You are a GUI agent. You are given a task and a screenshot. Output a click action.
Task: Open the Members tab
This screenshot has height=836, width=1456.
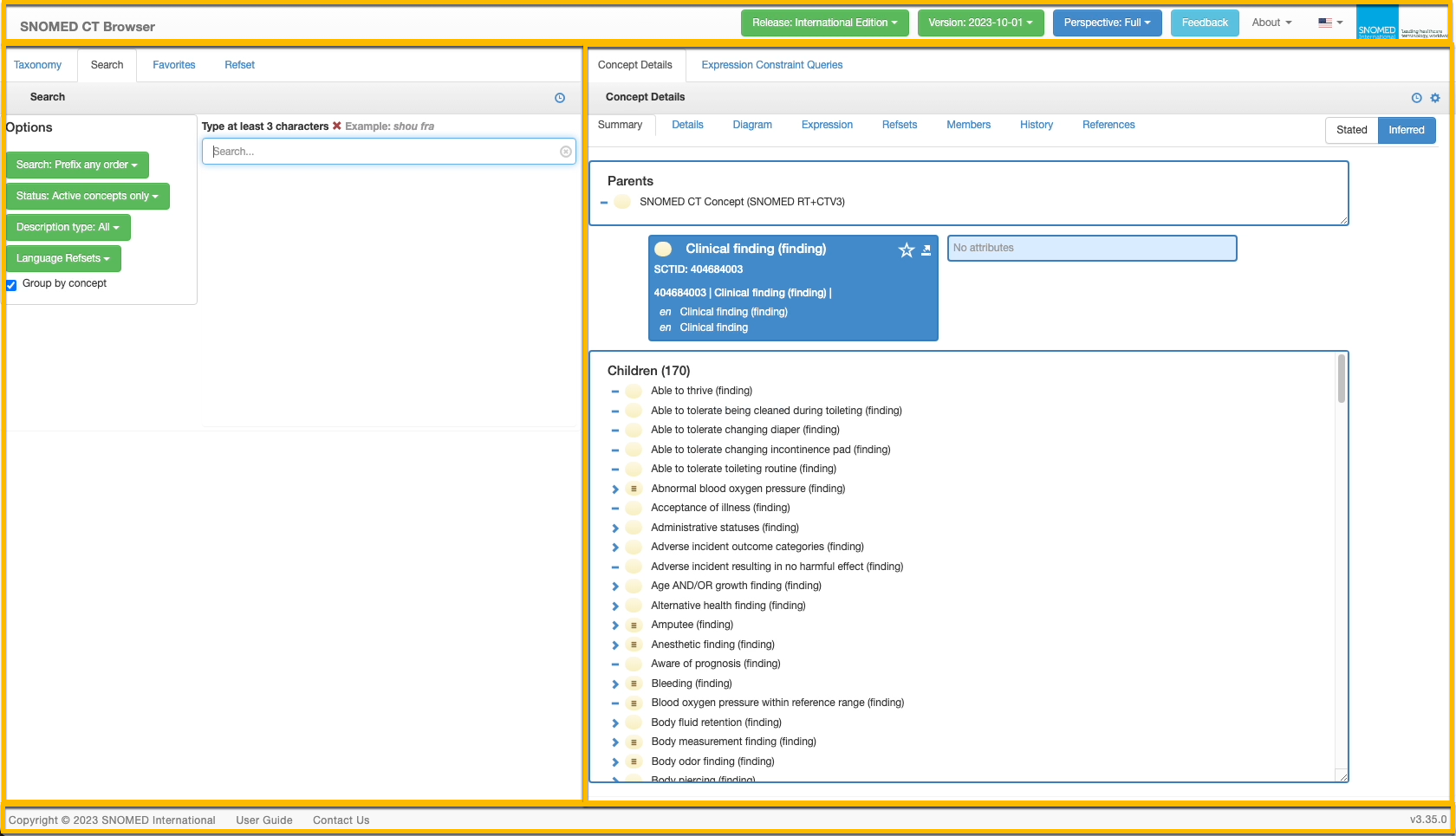pos(968,125)
